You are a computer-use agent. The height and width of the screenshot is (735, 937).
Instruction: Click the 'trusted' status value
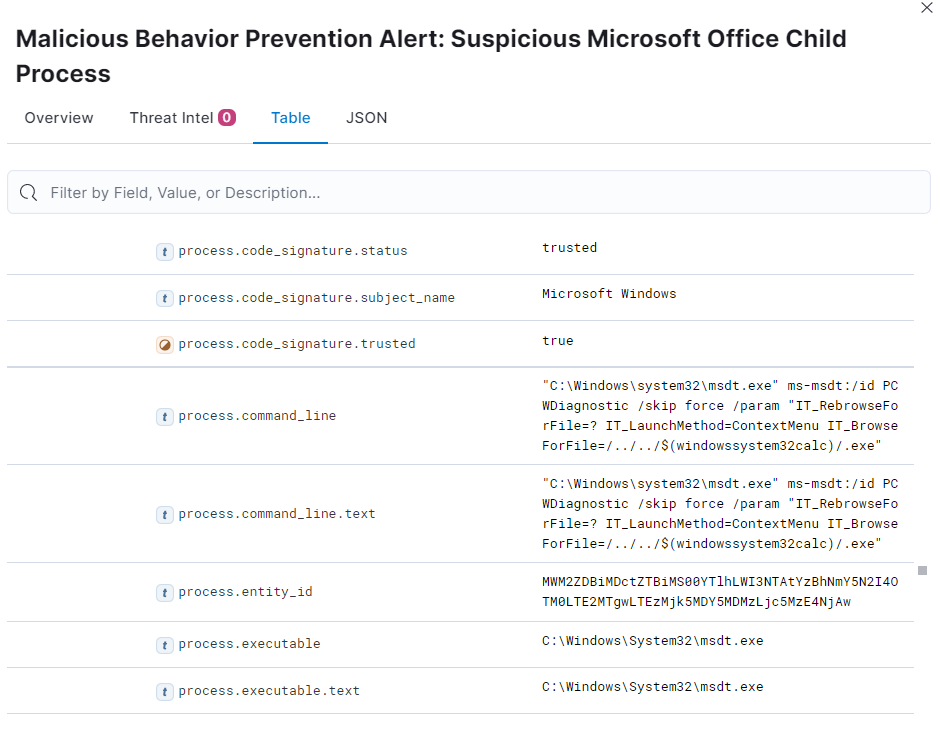click(569, 247)
